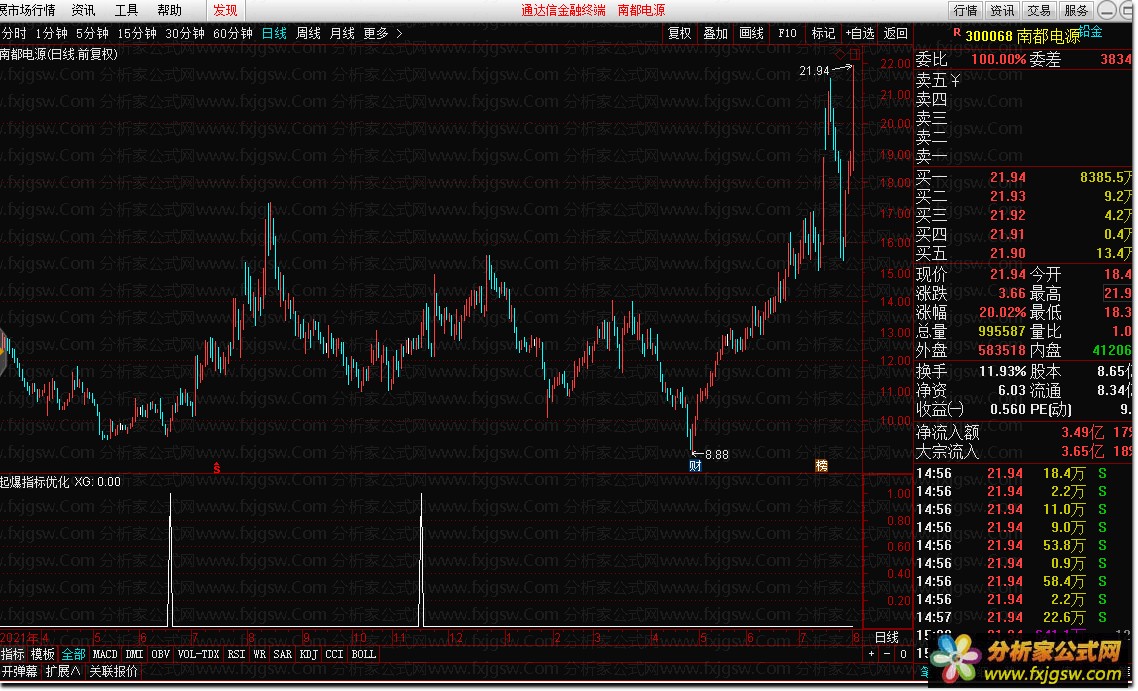Switch indicator to BOLL
Viewport: 1138px width, 691px height.
364,654
